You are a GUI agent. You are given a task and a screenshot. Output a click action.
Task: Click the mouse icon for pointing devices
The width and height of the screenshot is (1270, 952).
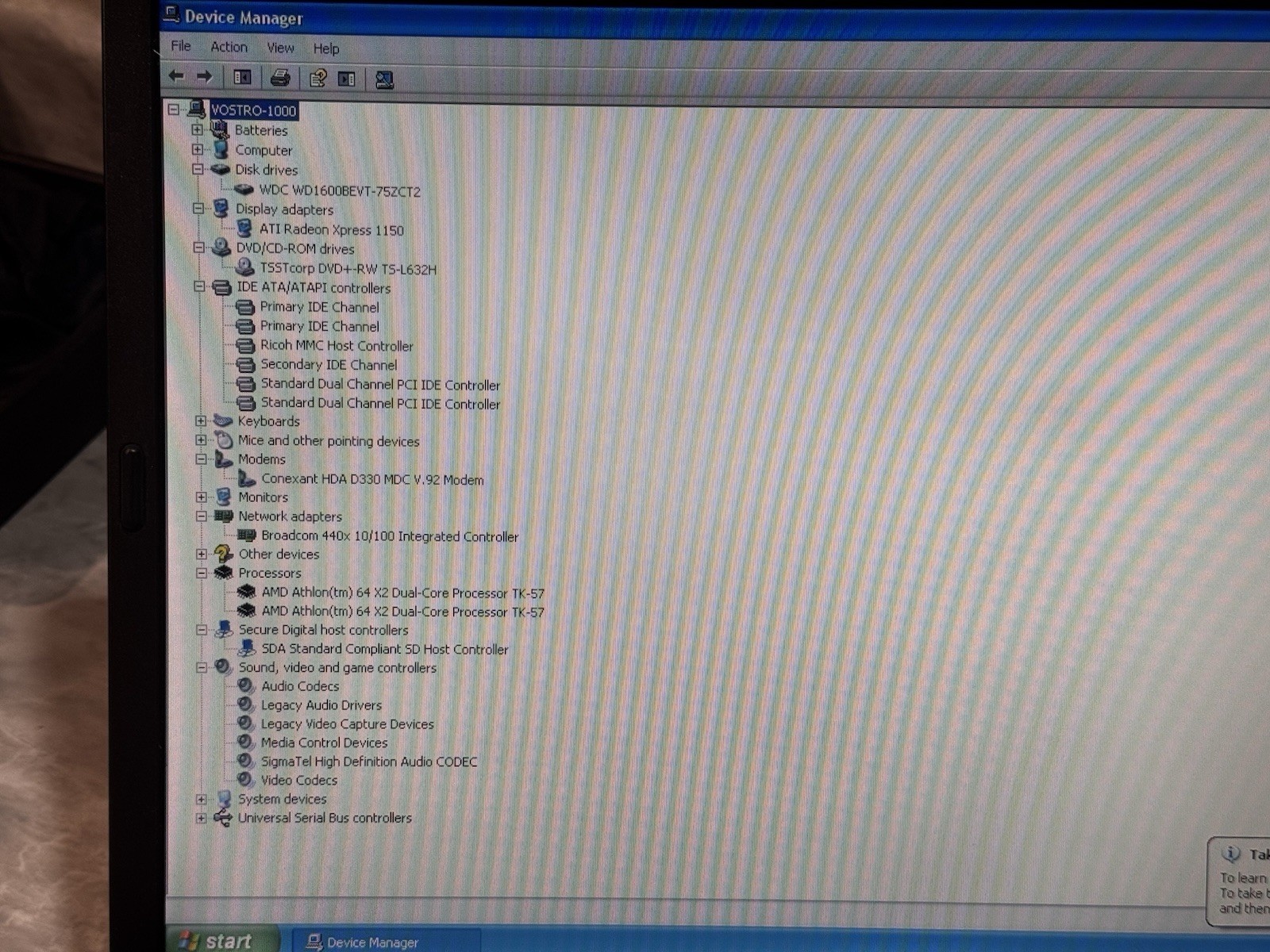point(224,440)
